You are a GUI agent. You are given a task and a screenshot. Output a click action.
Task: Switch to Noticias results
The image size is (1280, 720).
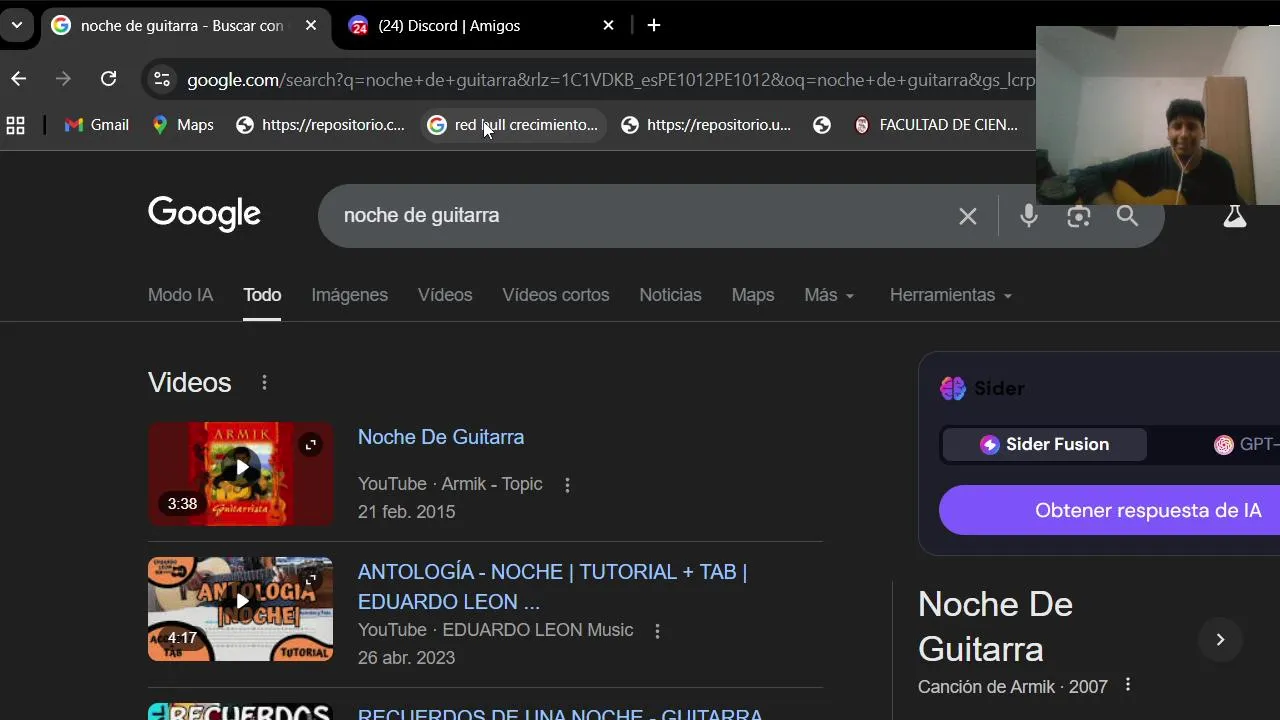(670, 295)
